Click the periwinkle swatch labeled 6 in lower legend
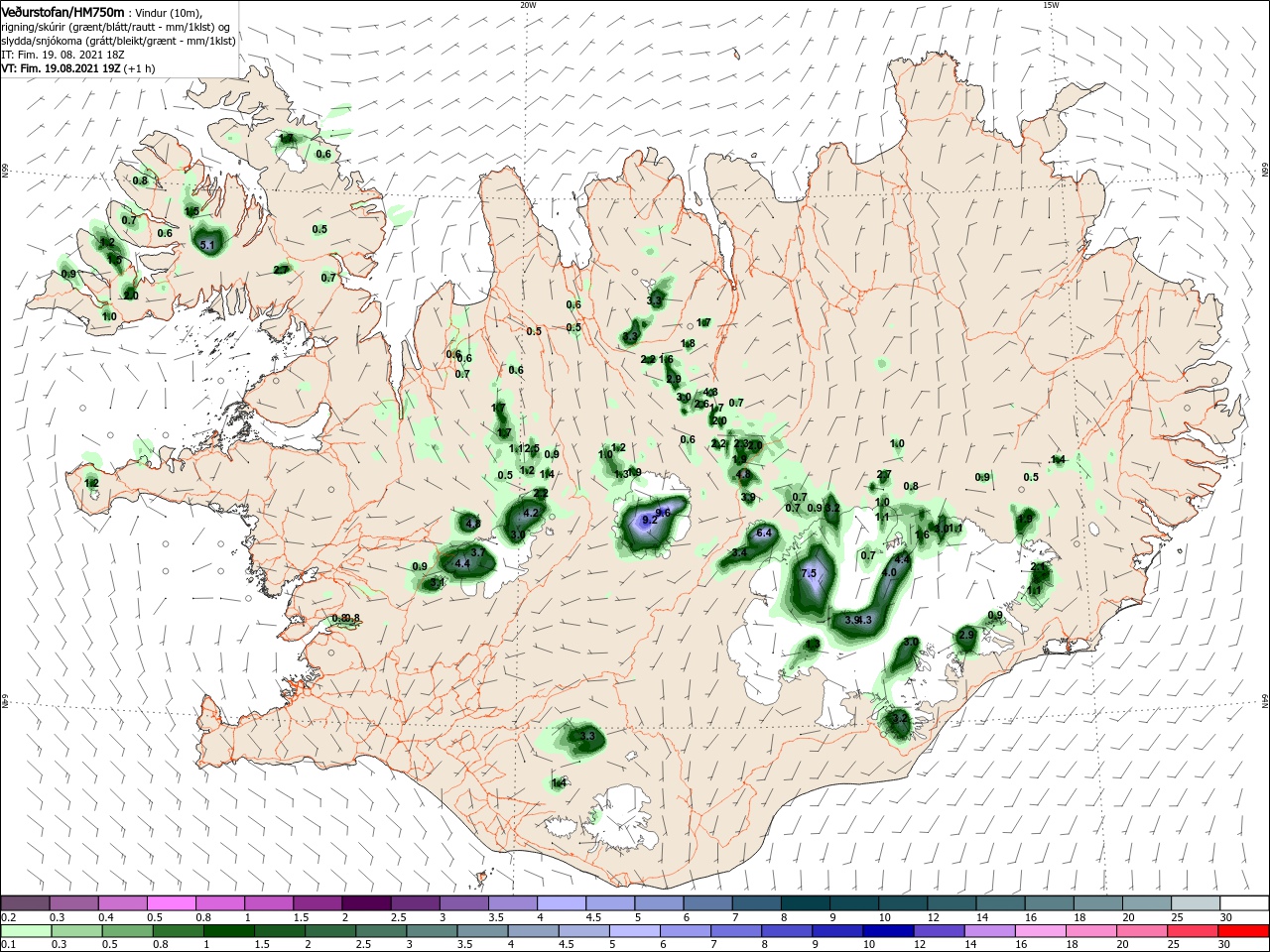1270x952 pixels. point(684,931)
